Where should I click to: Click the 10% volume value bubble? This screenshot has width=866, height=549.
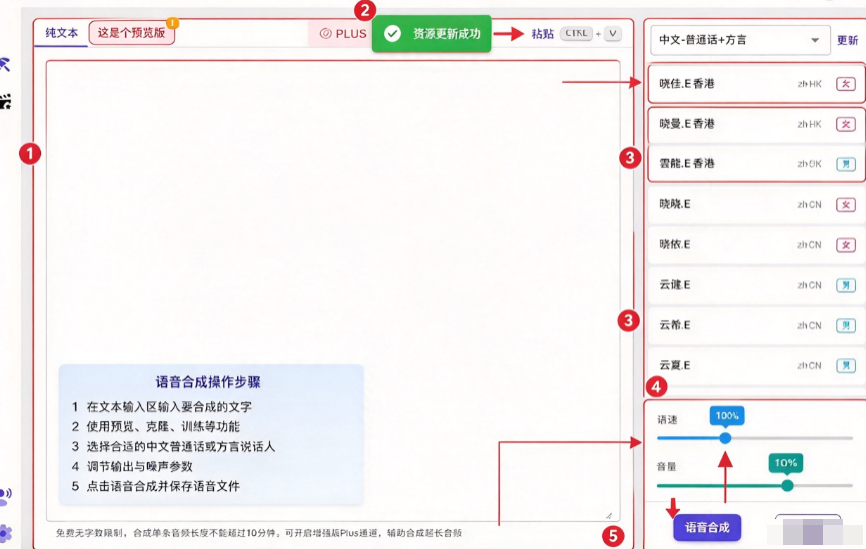[x=785, y=463]
